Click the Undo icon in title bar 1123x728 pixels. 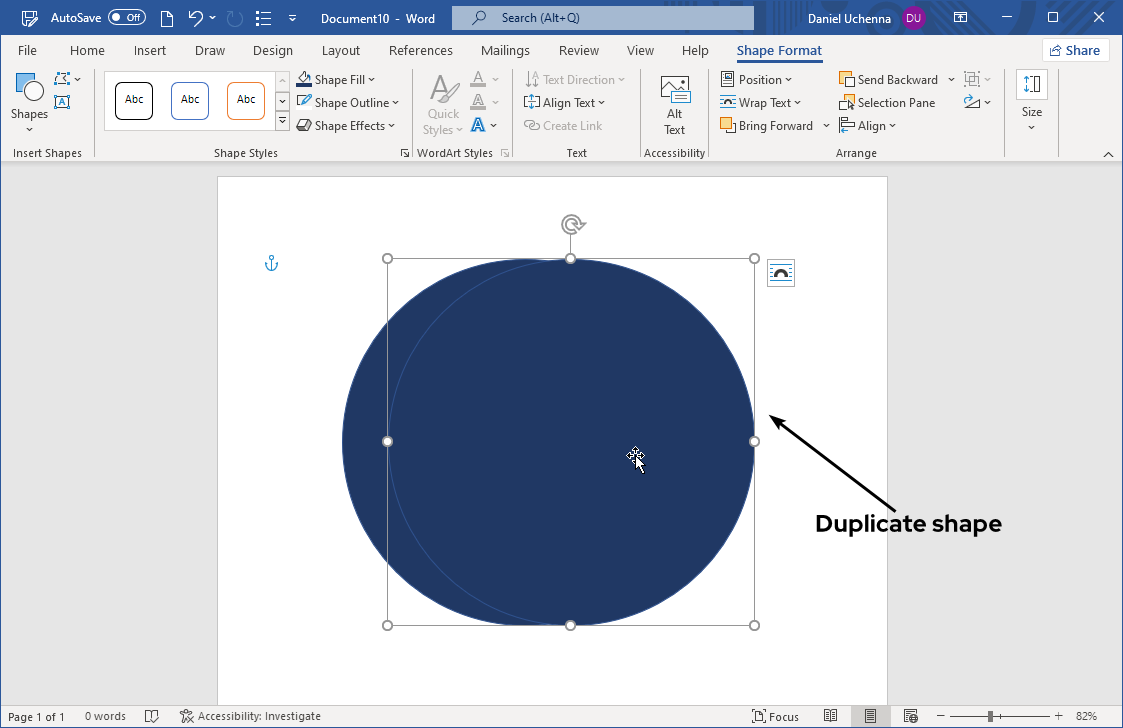pyautogui.click(x=196, y=18)
